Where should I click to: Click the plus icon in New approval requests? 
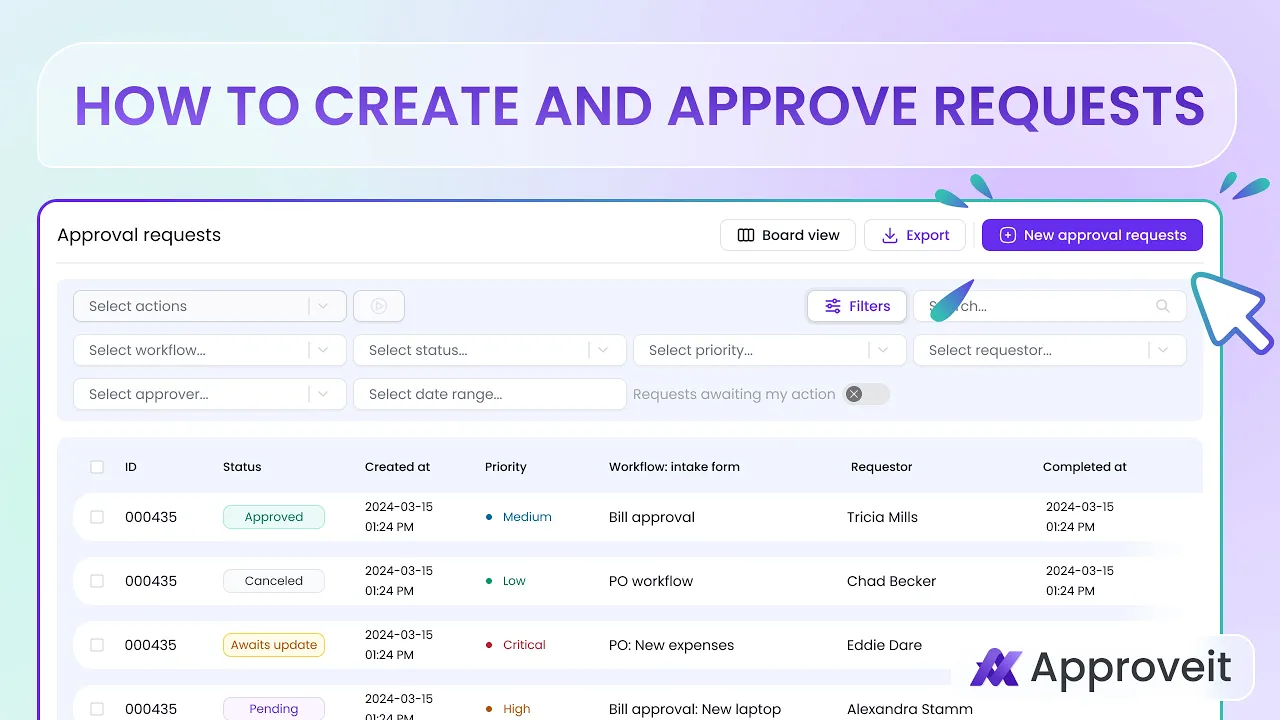[x=1007, y=235]
